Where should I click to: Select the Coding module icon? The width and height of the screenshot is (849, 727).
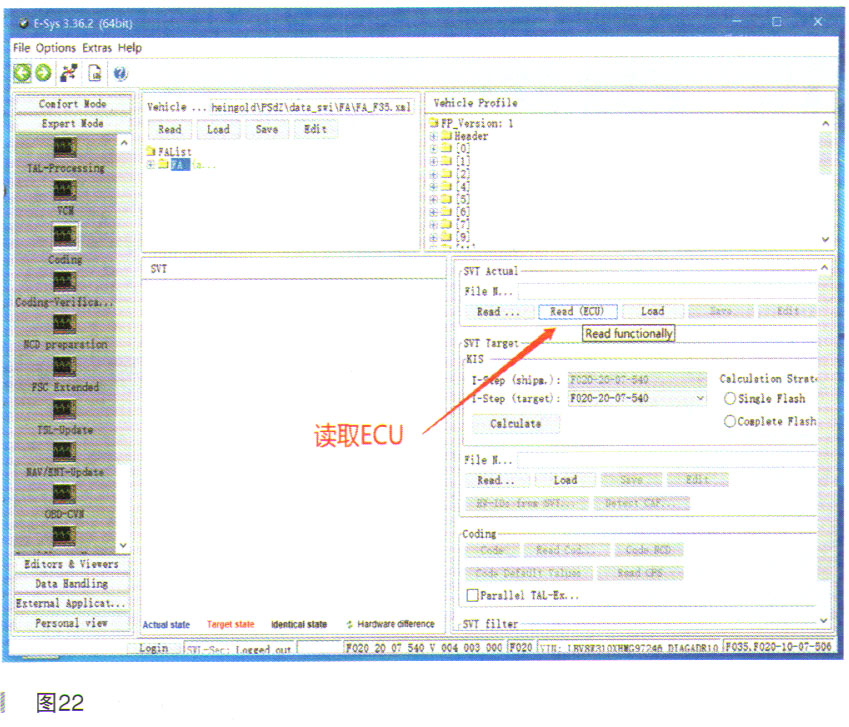click(65, 236)
